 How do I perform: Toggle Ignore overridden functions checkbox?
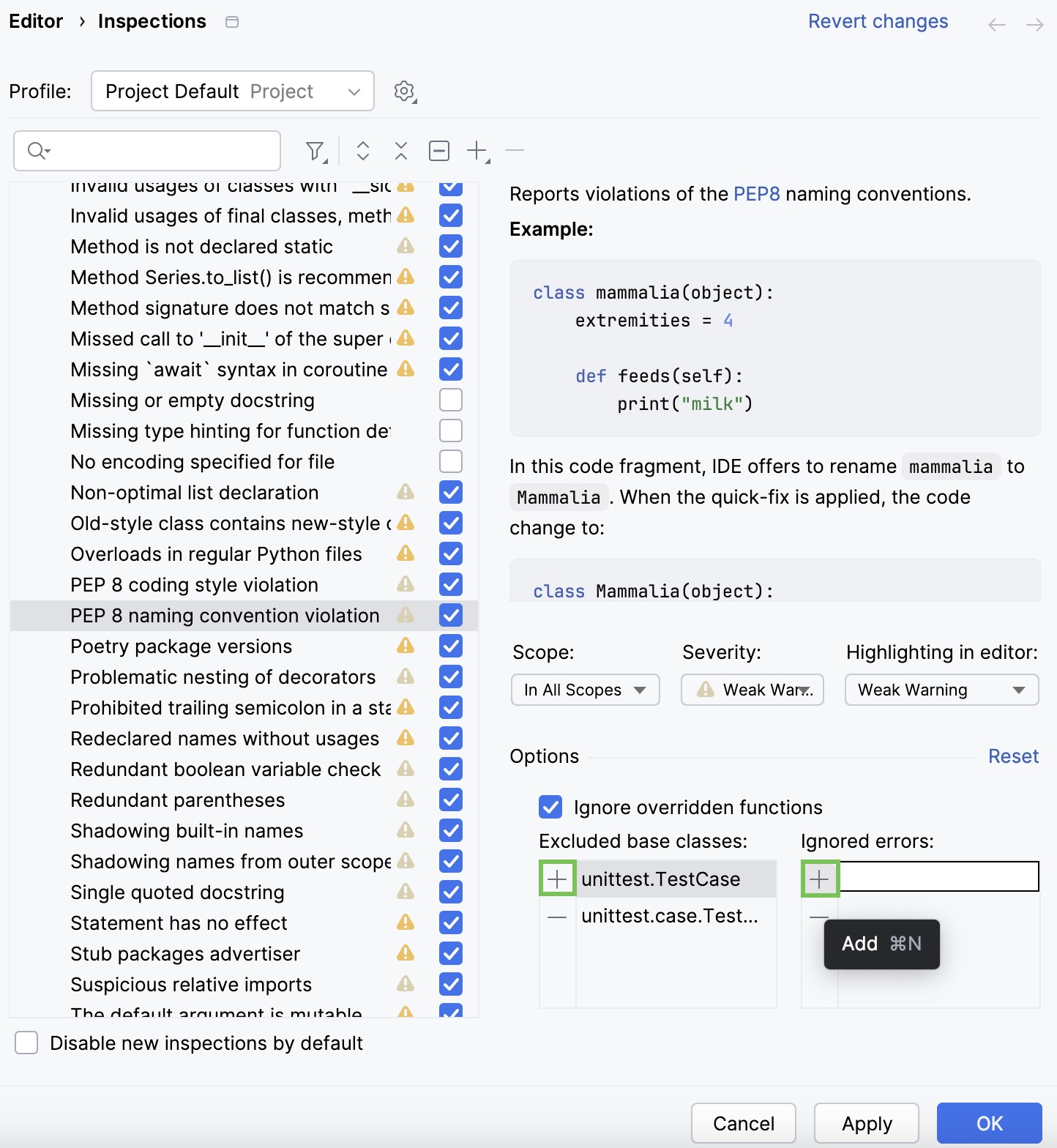point(550,807)
